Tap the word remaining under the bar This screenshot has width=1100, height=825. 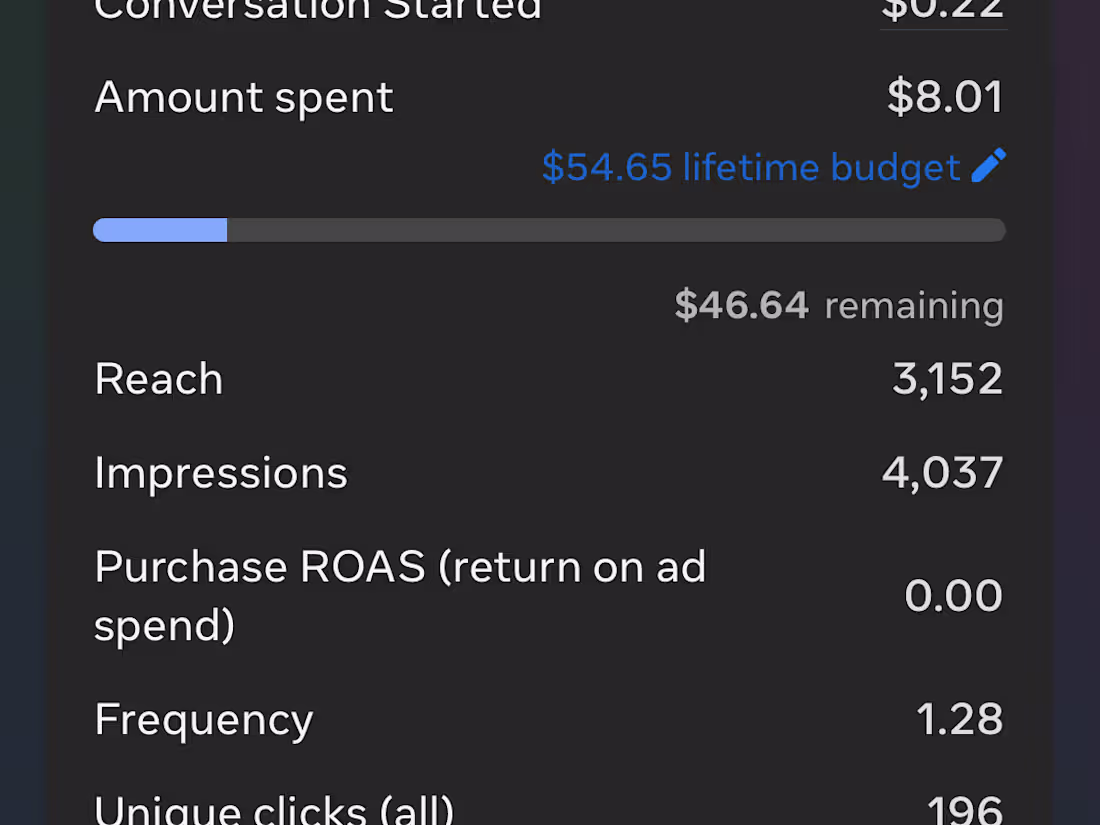click(913, 305)
